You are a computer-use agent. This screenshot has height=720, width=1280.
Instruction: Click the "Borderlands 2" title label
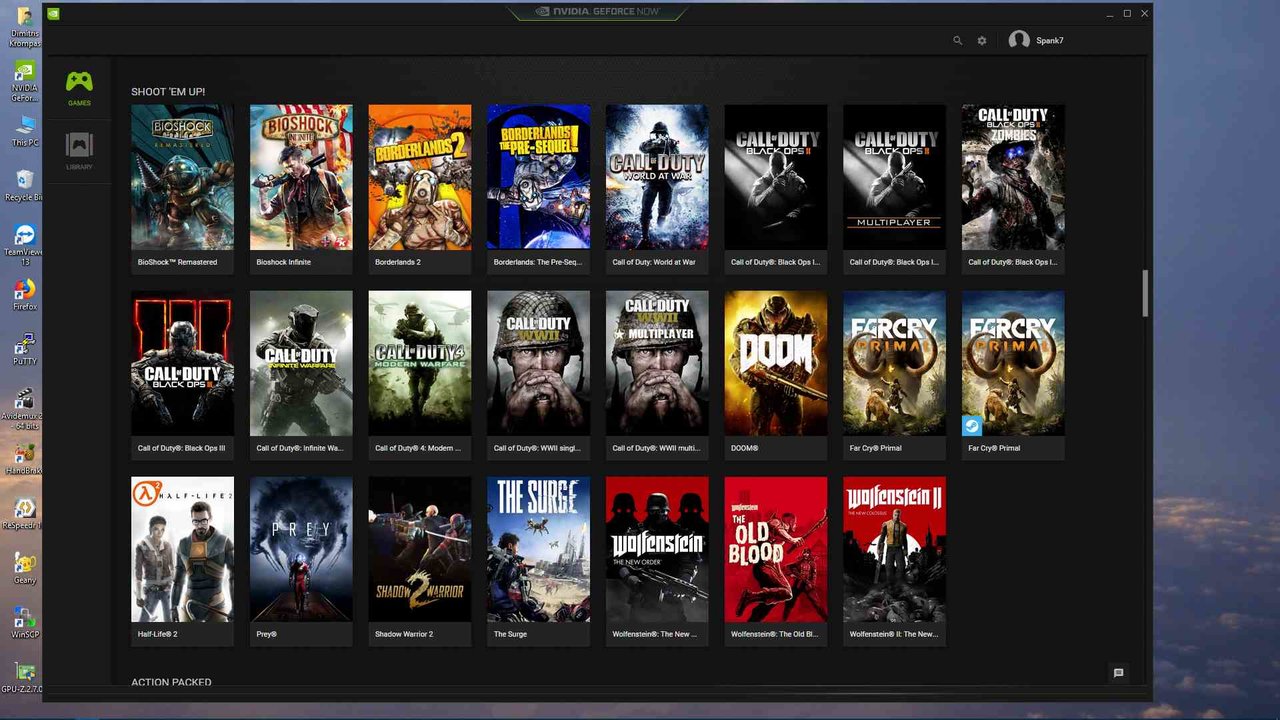coord(398,262)
